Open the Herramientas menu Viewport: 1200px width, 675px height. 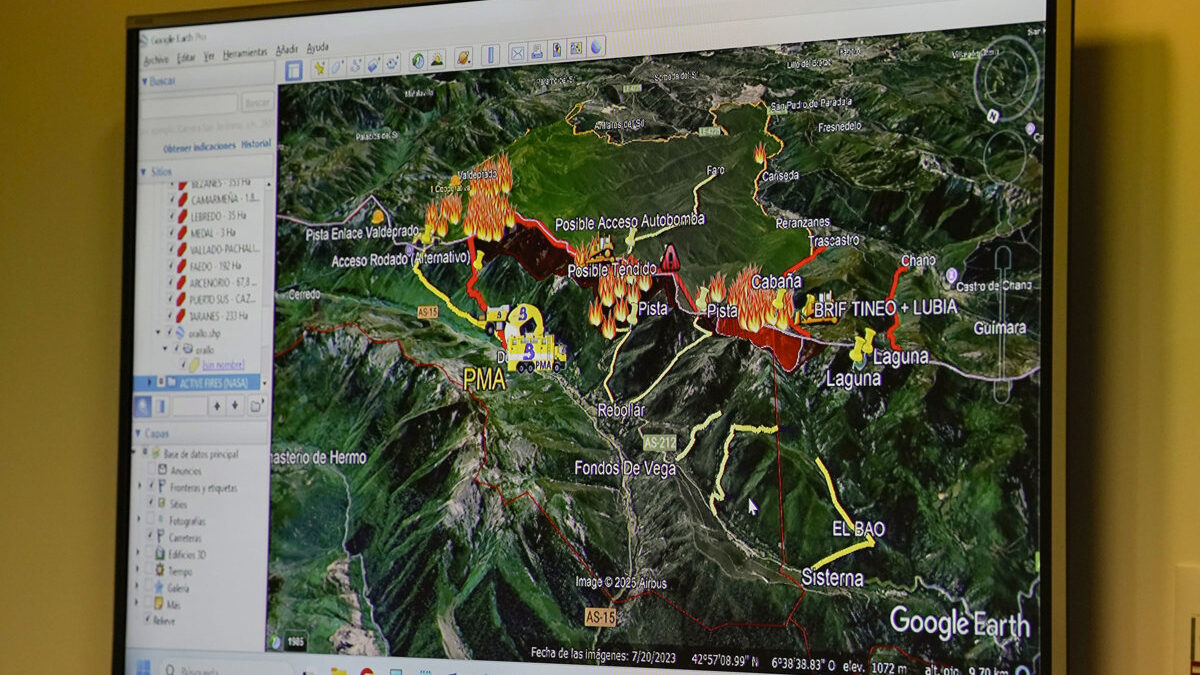coord(245,52)
